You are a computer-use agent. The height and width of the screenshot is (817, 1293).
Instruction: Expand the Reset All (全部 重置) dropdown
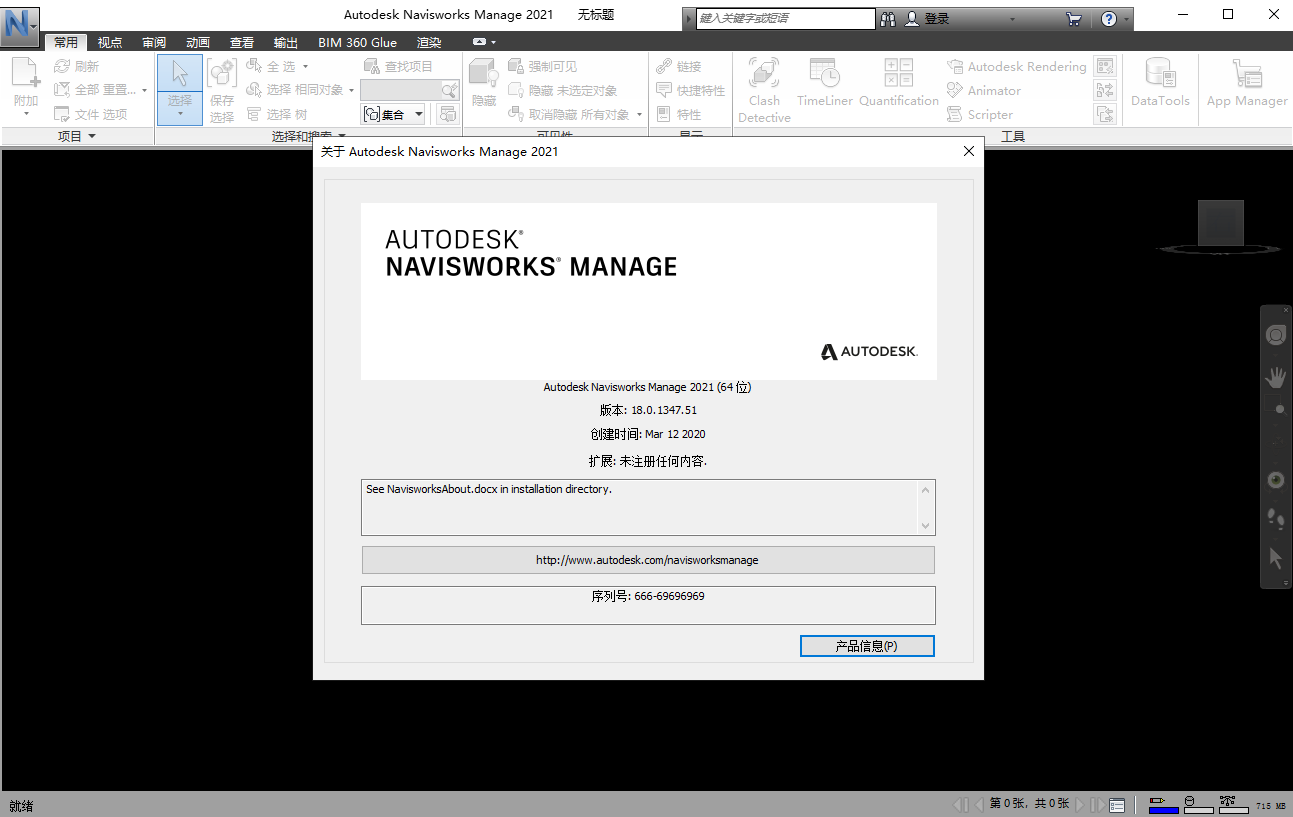[144, 90]
